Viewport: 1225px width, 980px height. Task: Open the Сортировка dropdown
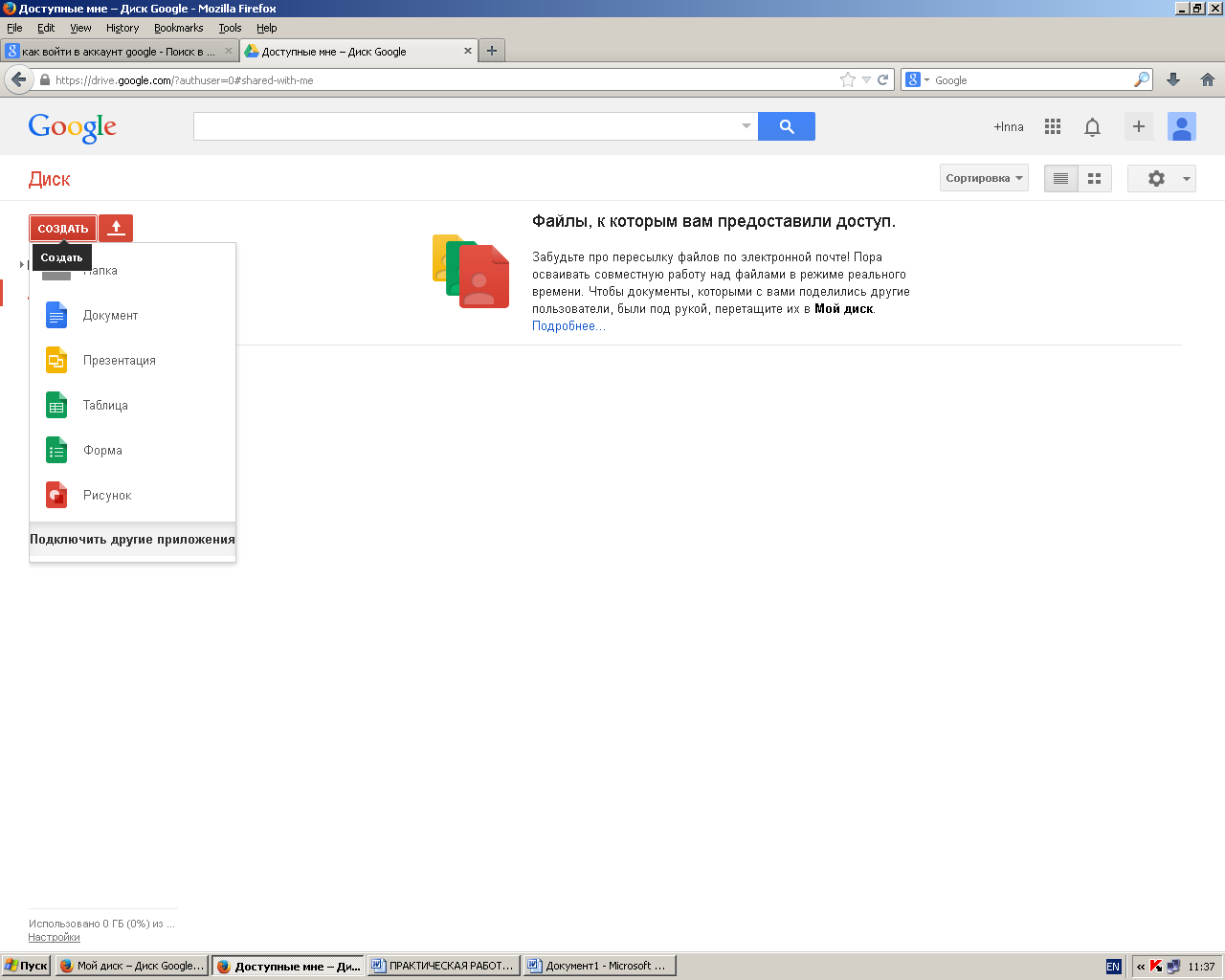984,178
